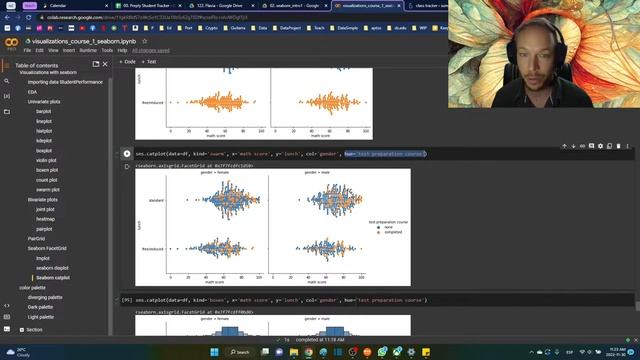
Task: Star the visualizations_course_1_seaborn.ipynb notebook
Action: 144,41
